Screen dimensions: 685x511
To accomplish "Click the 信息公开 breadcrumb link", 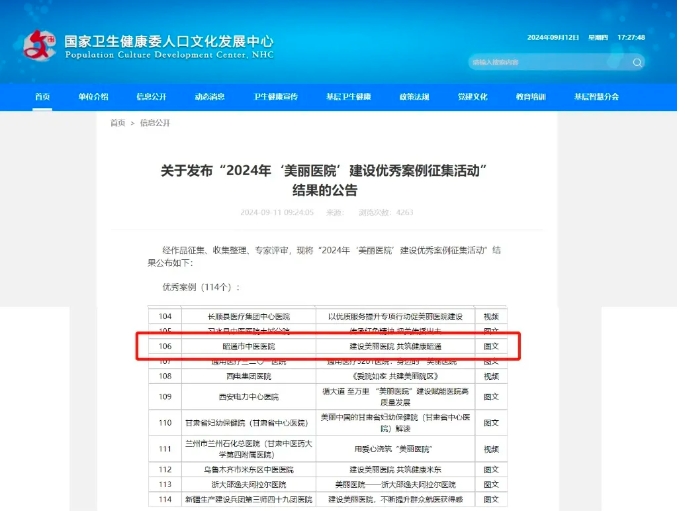I will [x=155, y=123].
